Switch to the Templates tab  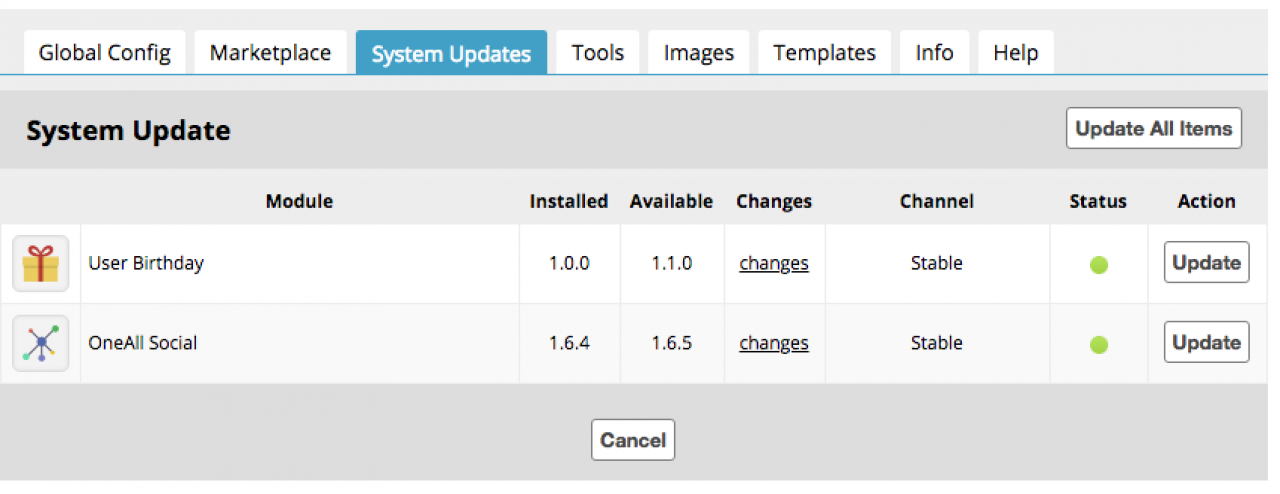[x=824, y=53]
